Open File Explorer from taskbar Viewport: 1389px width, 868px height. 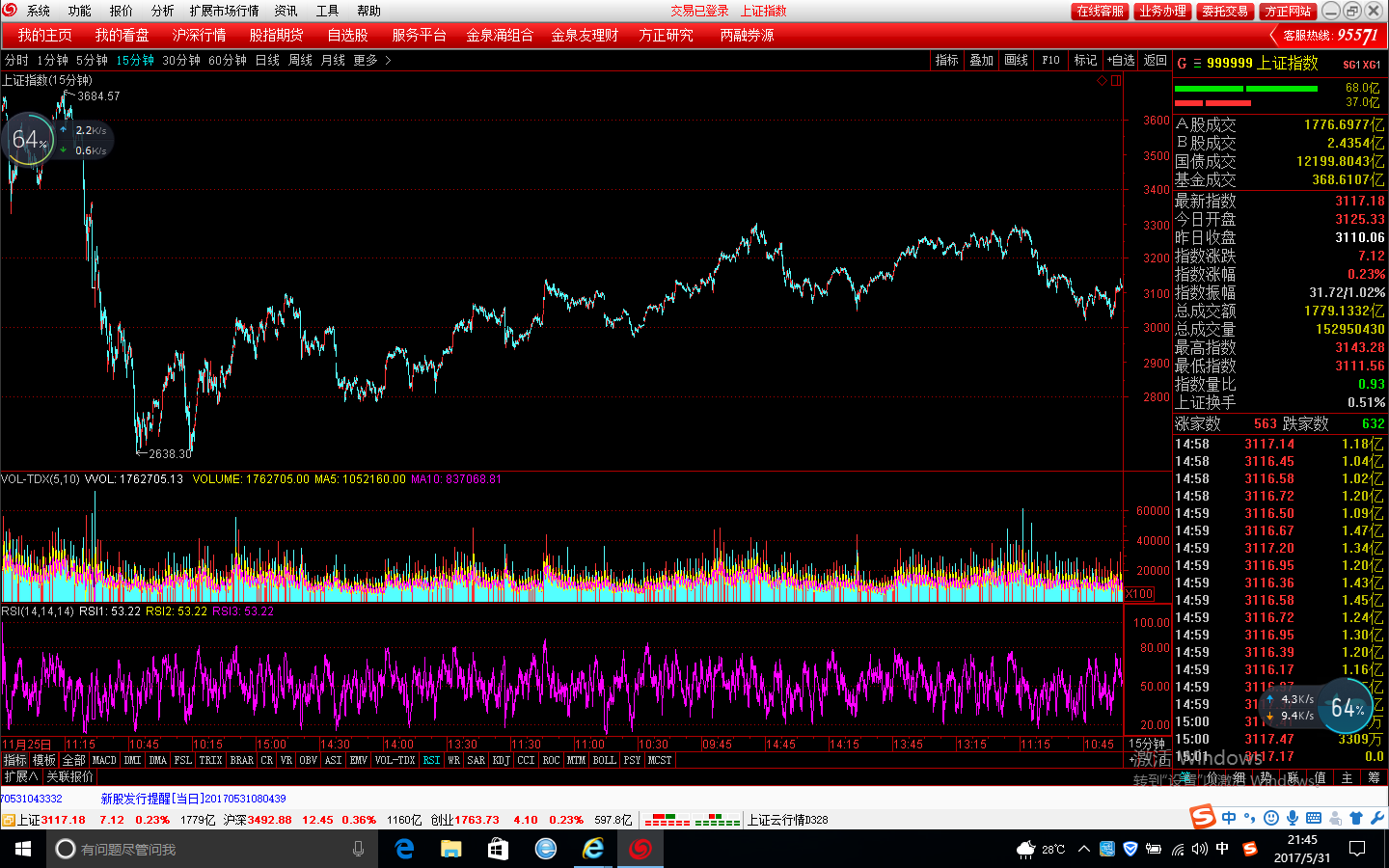(451, 849)
